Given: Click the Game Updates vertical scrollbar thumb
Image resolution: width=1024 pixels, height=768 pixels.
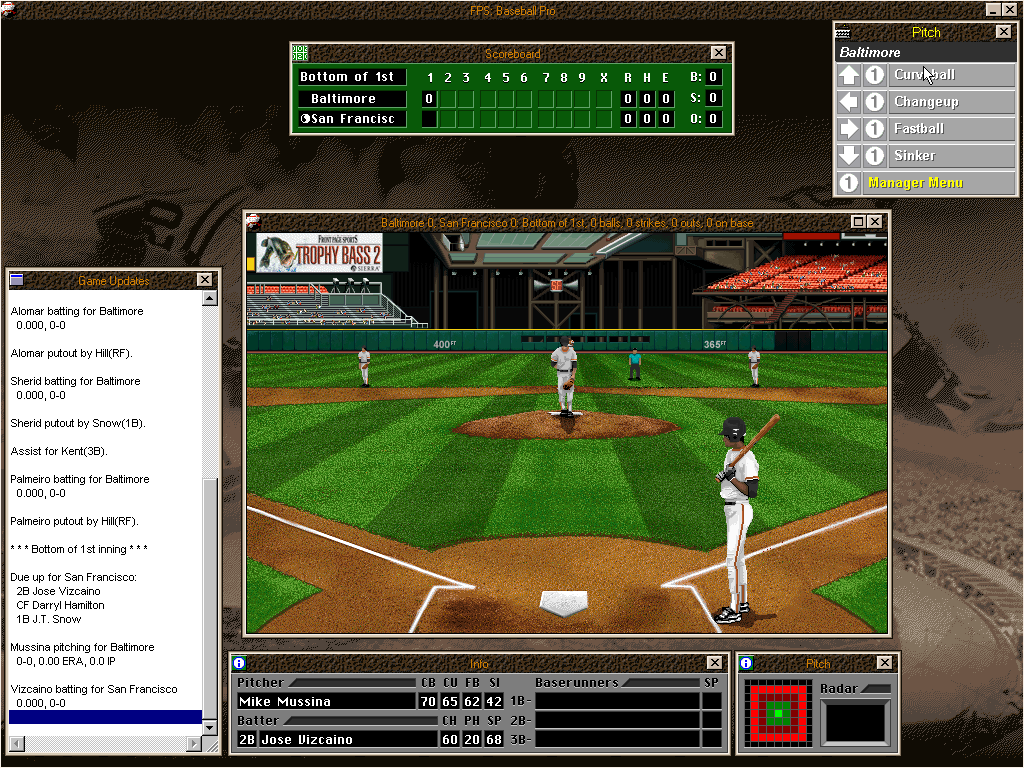Looking at the screenshot, I should coord(210,599).
